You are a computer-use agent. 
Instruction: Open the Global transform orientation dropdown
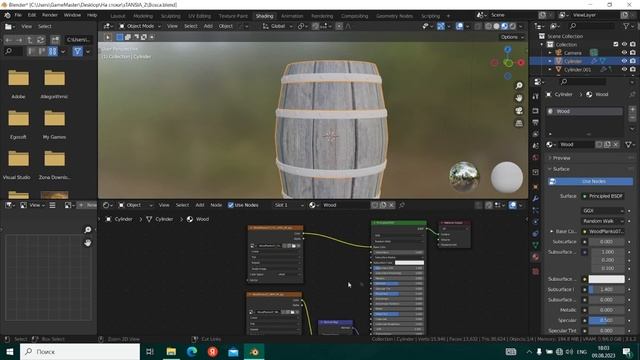tap(277, 26)
